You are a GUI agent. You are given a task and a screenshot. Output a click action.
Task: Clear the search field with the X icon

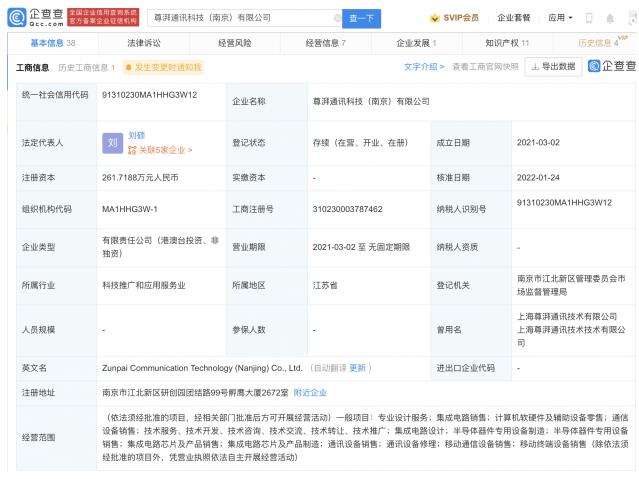click(x=337, y=18)
